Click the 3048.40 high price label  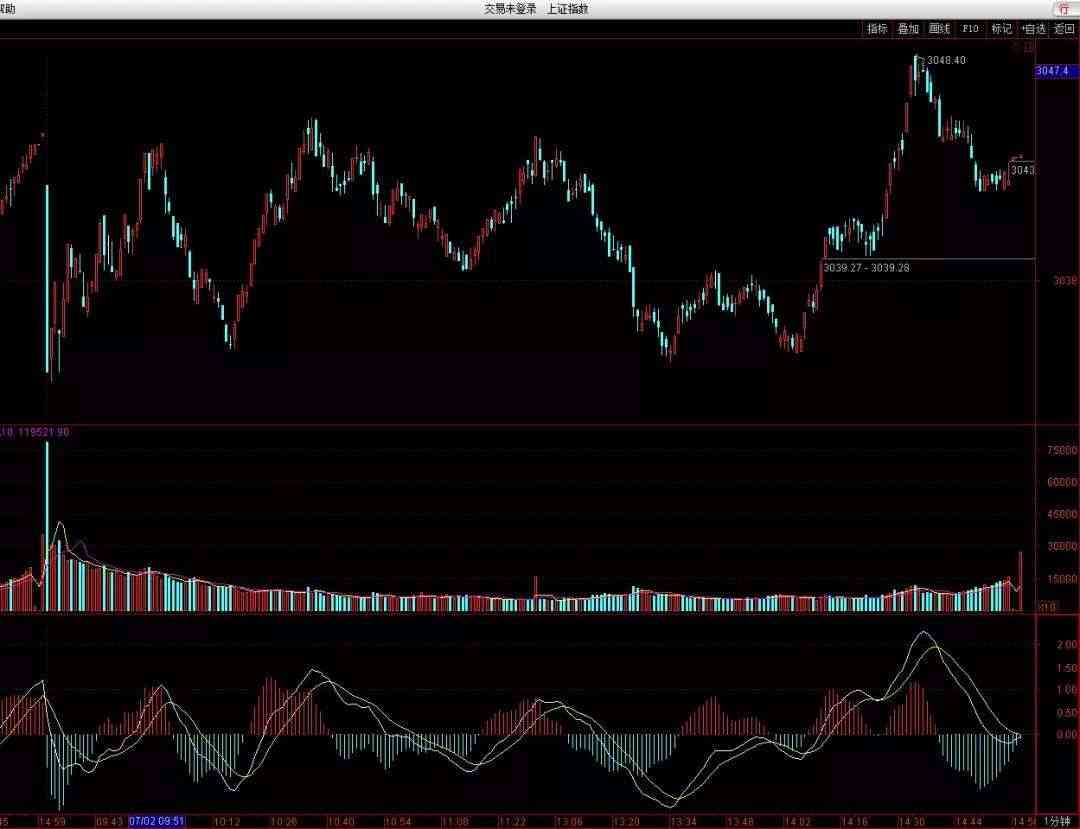coord(946,61)
